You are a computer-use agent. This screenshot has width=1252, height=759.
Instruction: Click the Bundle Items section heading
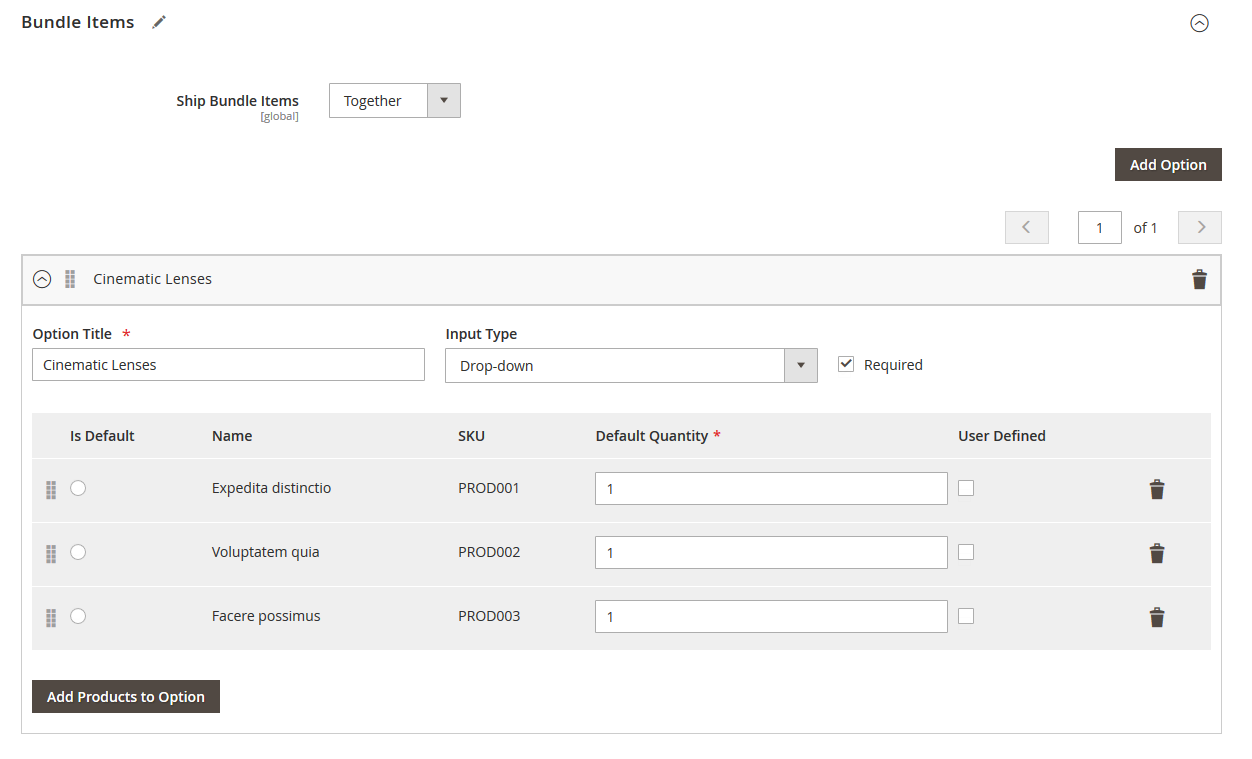tap(78, 22)
